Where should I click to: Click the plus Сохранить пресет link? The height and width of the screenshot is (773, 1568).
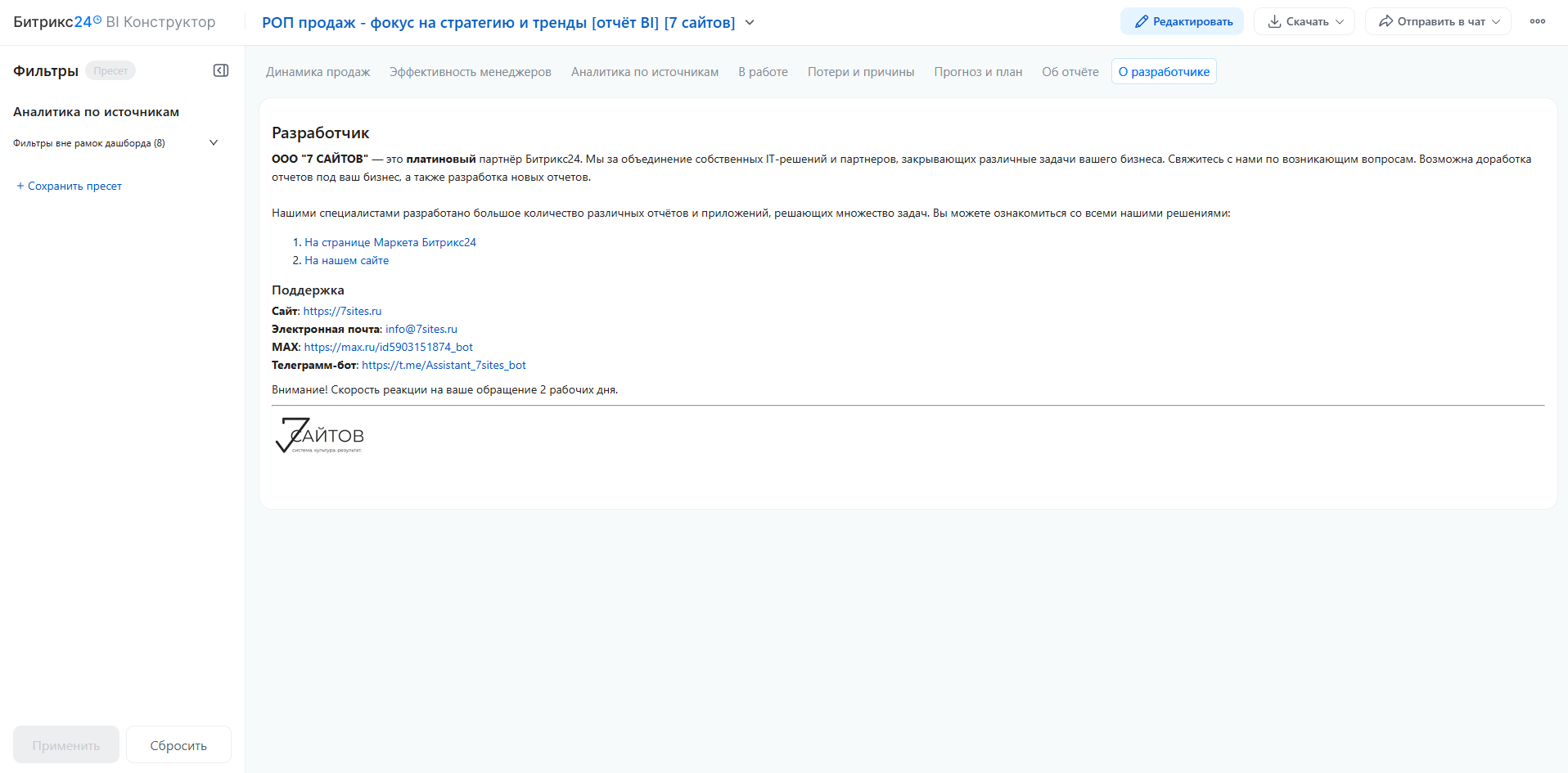(x=69, y=187)
